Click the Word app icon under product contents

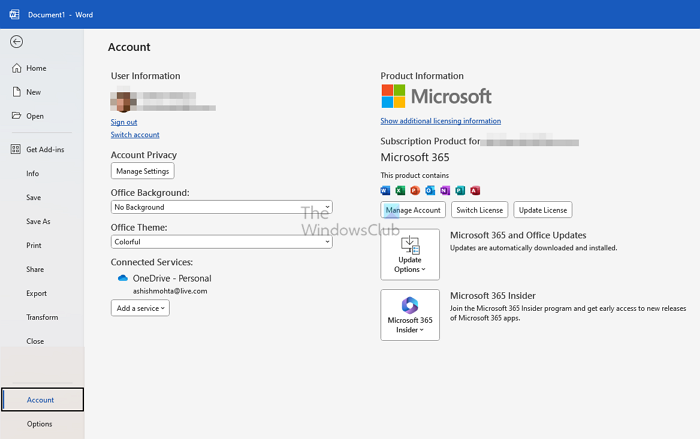click(385, 191)
